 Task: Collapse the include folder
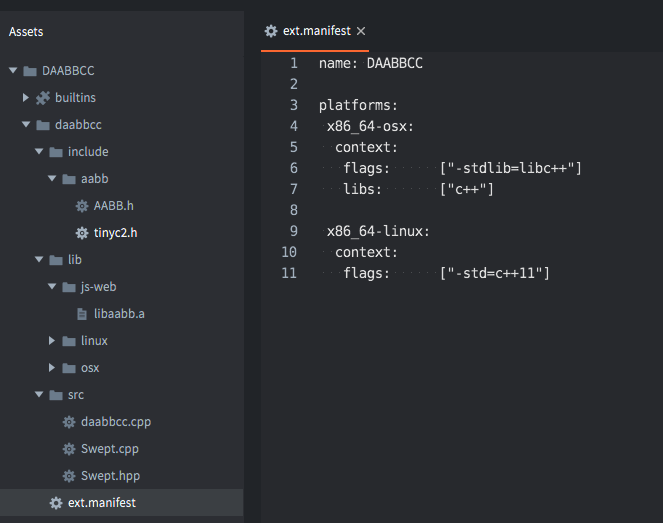click(x=39, y=151)
